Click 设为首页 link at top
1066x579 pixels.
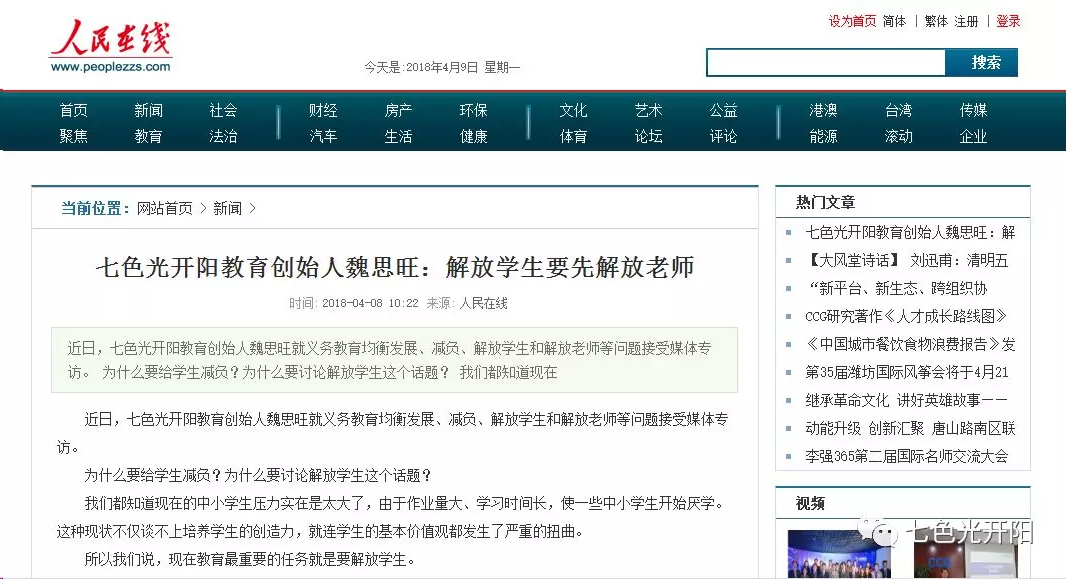[852, 21]
